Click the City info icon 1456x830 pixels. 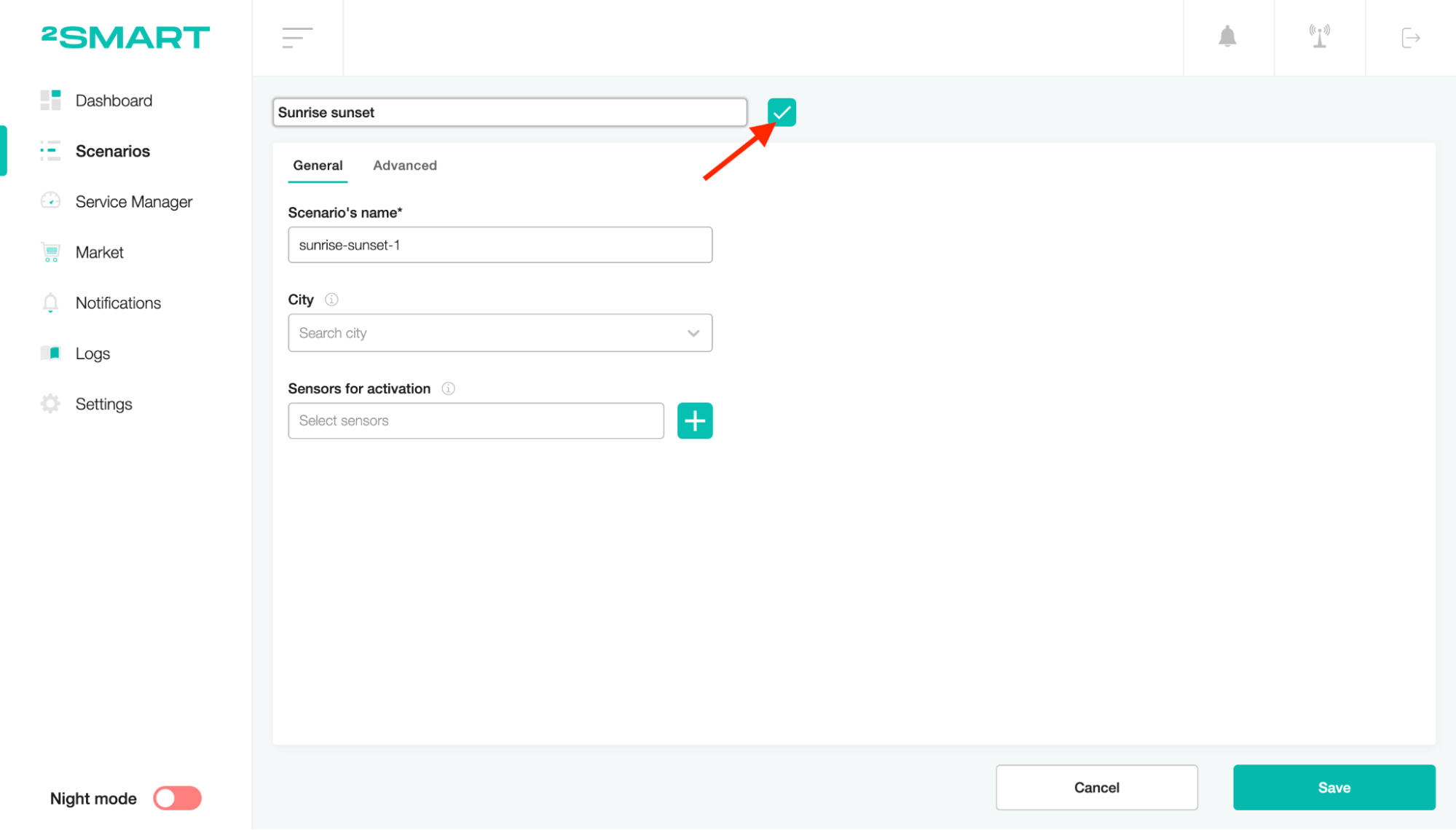click(x=331, y=299)
